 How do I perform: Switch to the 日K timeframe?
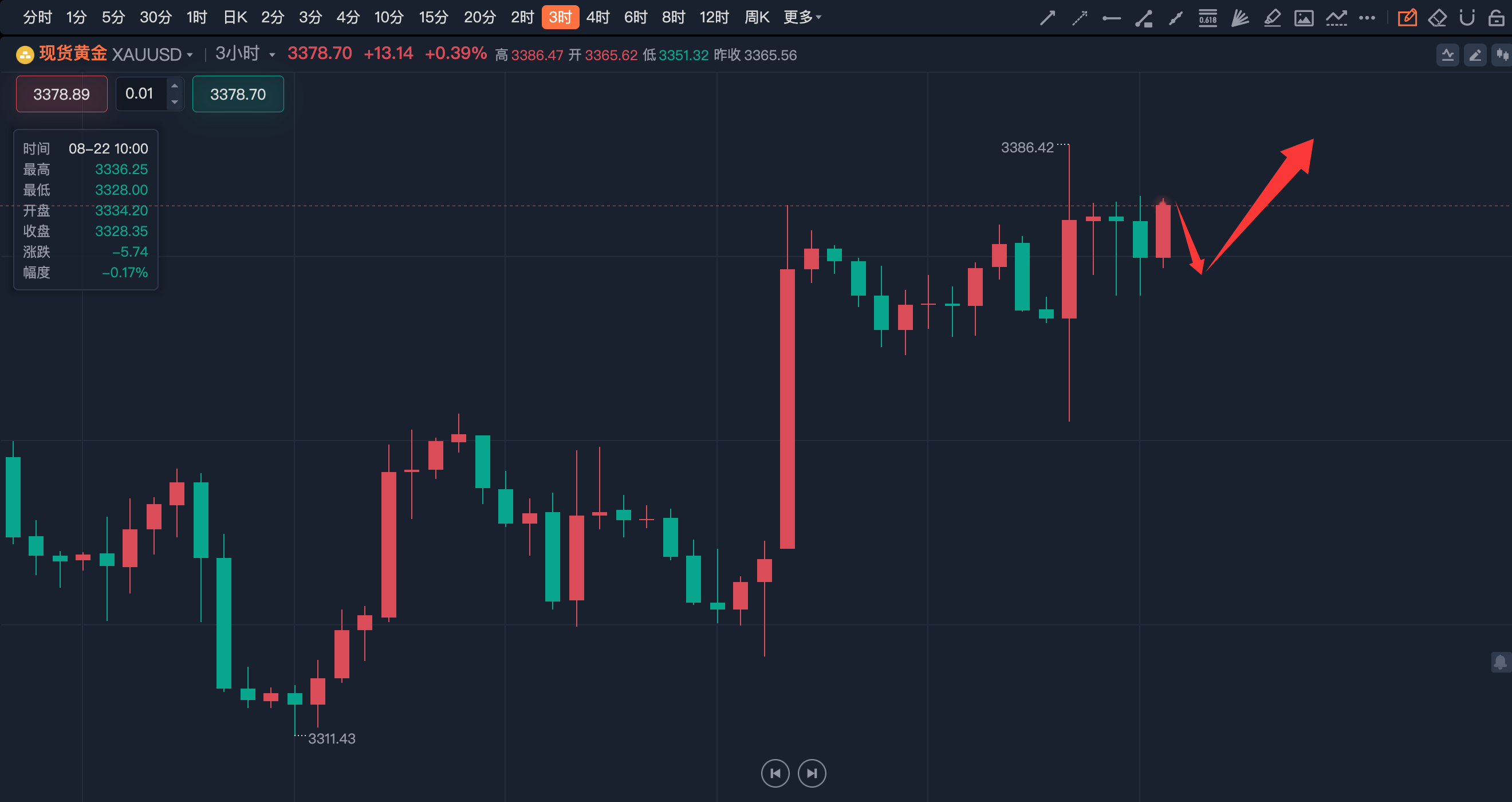coord(235,18)
